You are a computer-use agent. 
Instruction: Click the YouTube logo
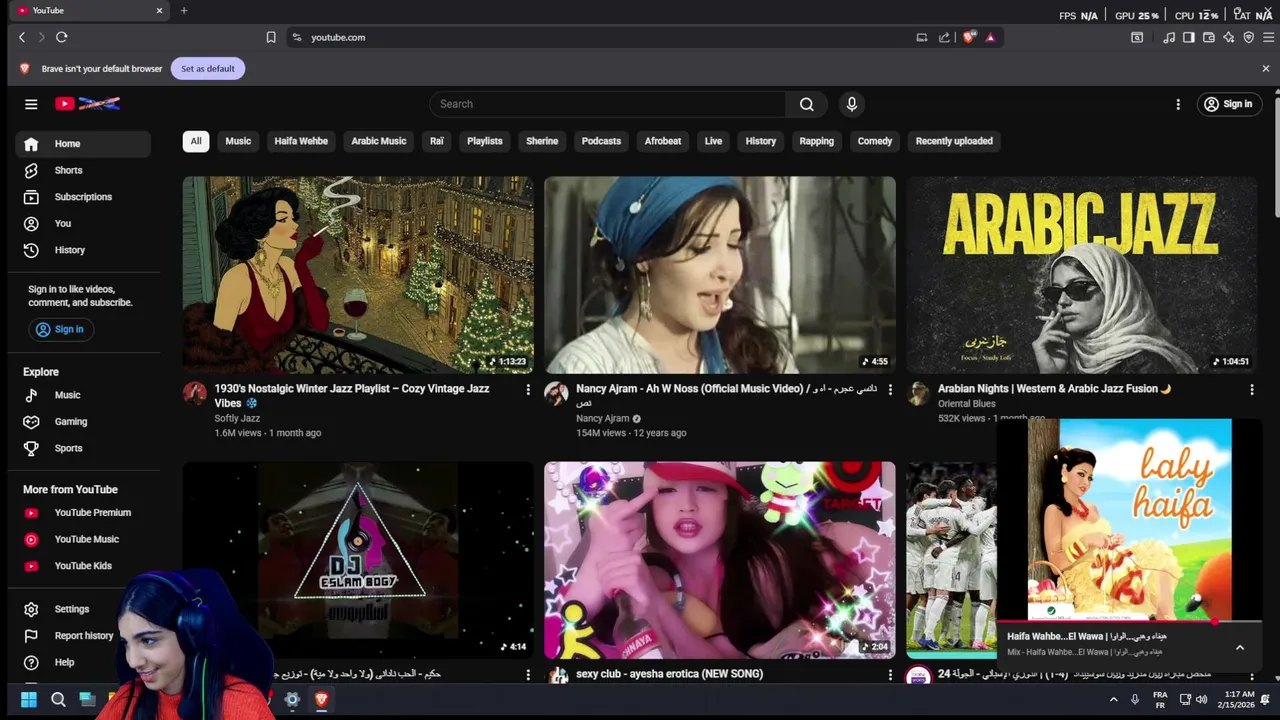pos(87,104)
